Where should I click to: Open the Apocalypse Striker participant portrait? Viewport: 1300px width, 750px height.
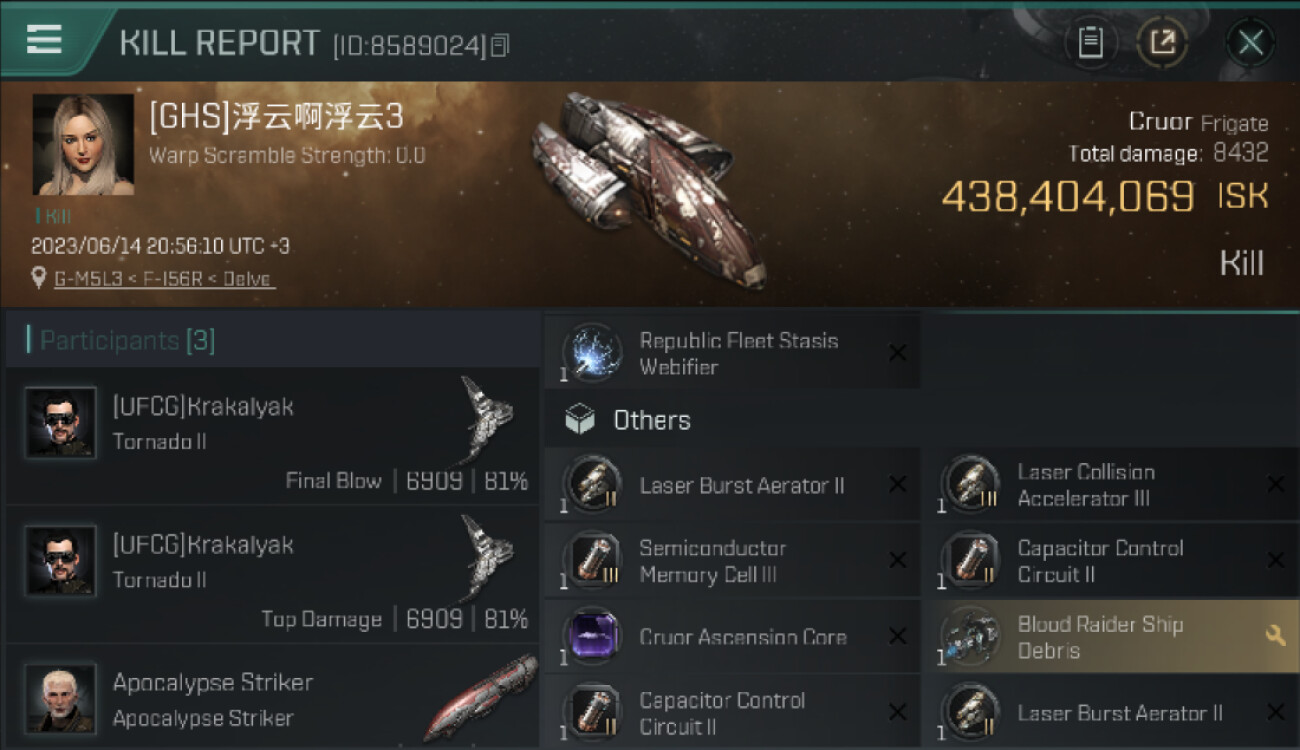(x=60, y=698)
